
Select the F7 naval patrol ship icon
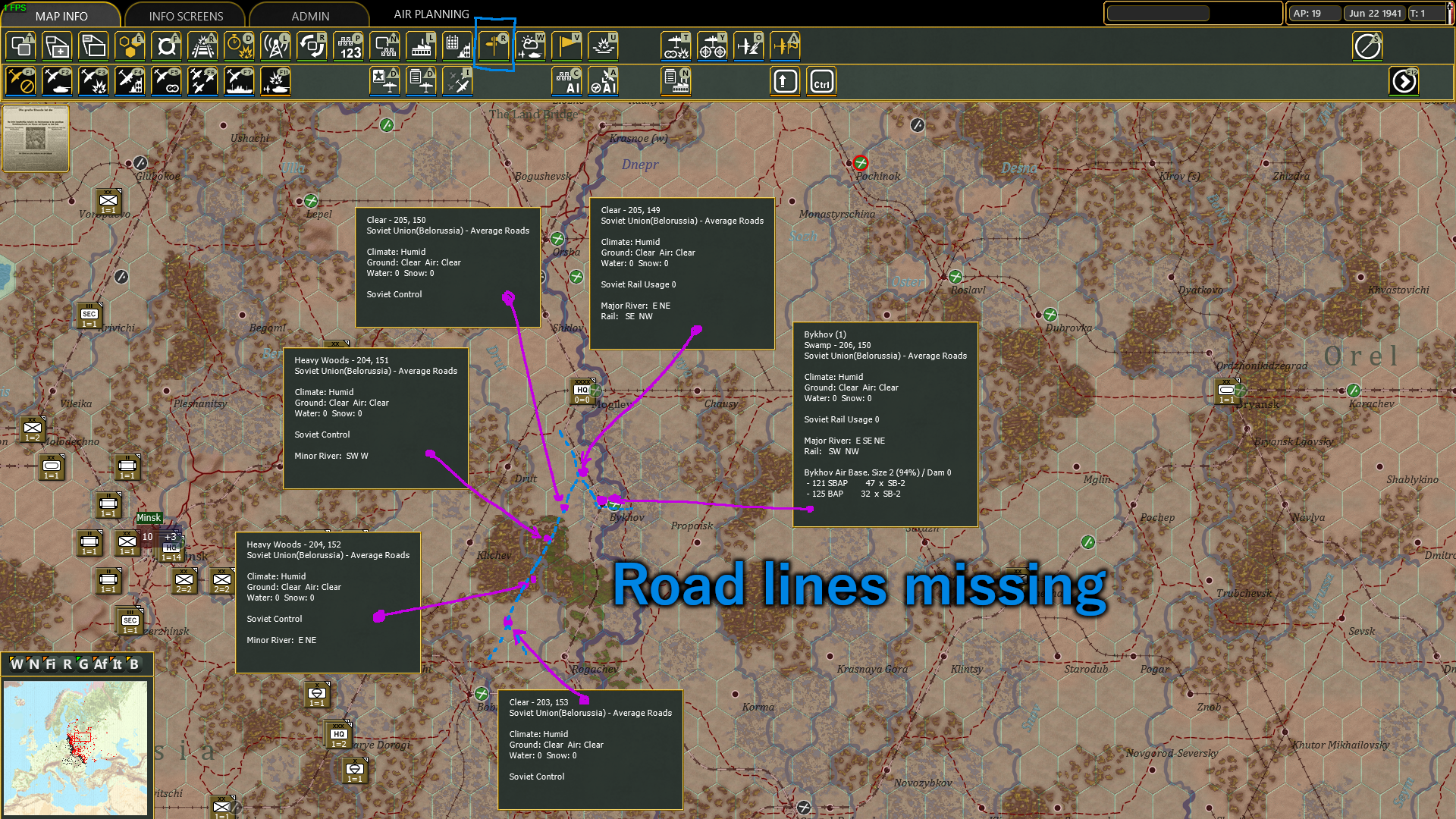[239, 81]
